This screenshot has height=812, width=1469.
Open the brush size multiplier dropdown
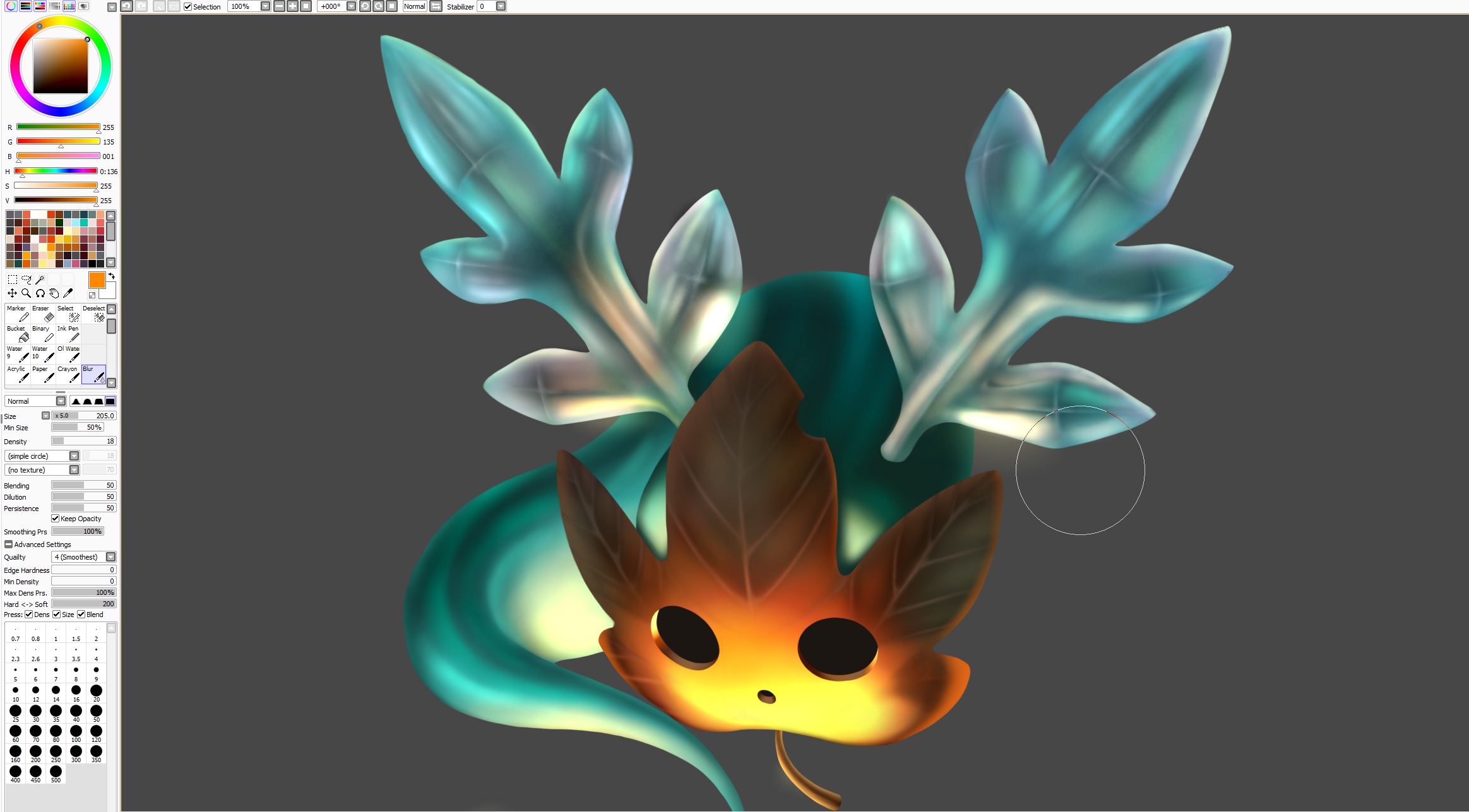45,416
